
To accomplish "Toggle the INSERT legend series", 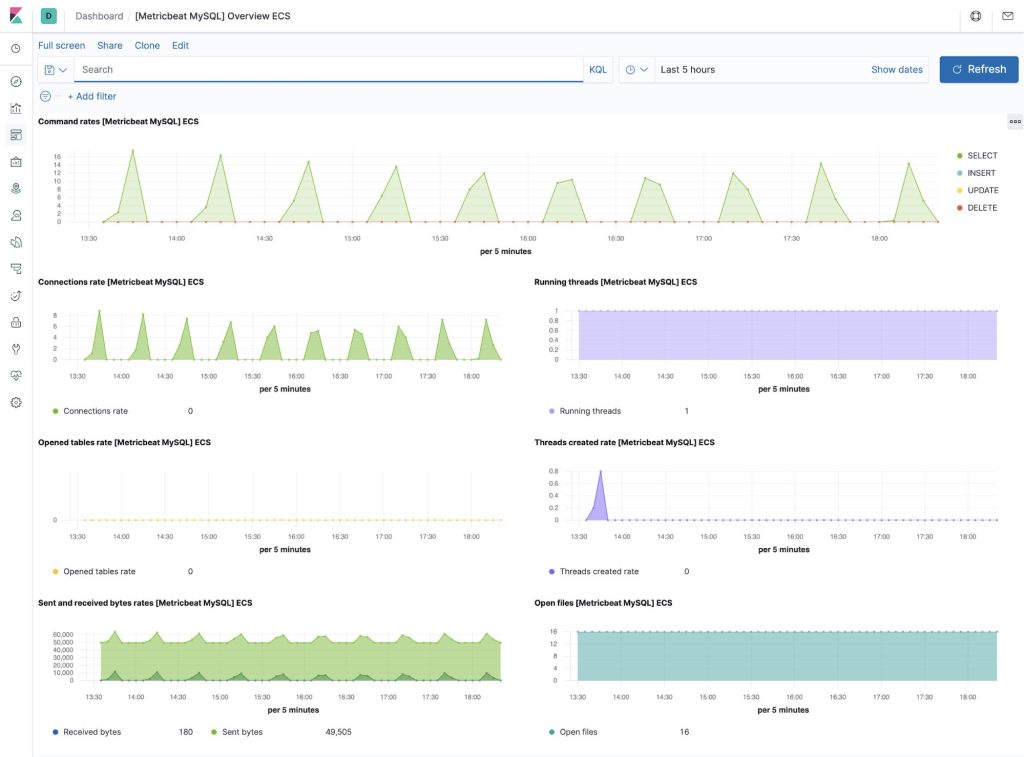I will click(976, 173).
